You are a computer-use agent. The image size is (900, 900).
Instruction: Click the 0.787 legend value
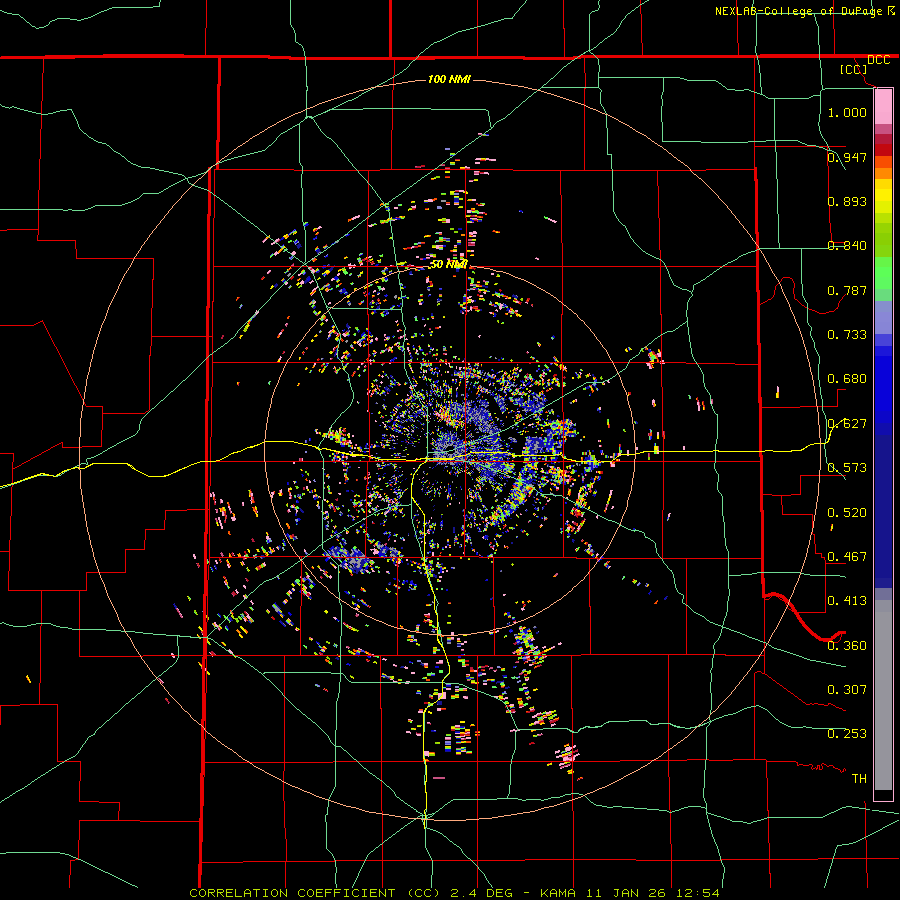click(x=847, y=290)
